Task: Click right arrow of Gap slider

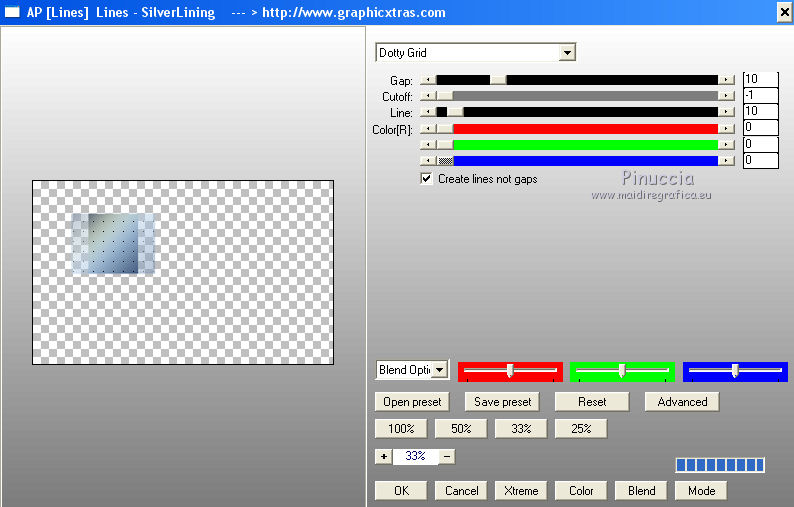Action: point(726,80)
